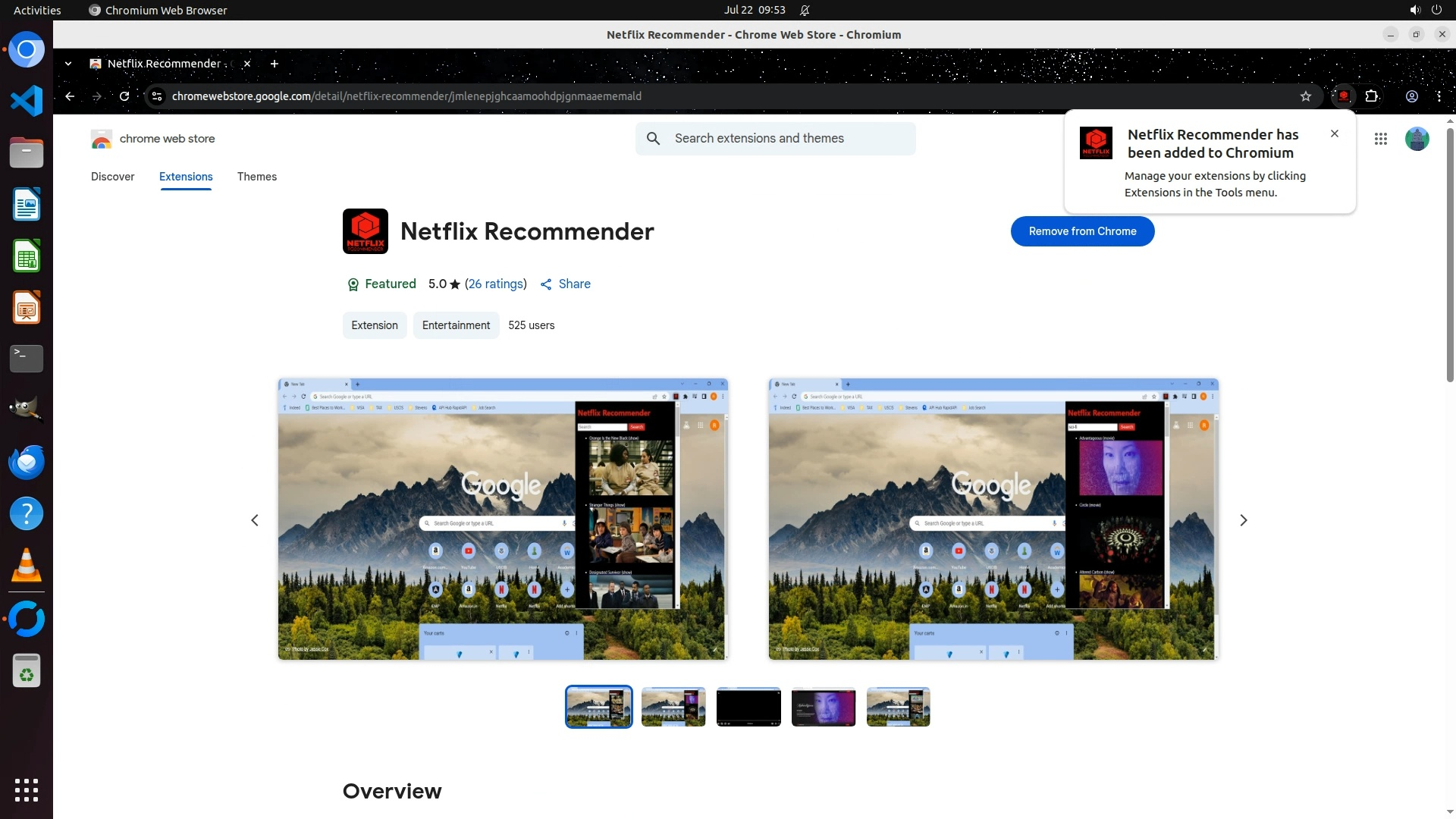Viewport: 1456px width, 819px height.
Task: Go to the Discover tab
Action: tap(112, 177)
